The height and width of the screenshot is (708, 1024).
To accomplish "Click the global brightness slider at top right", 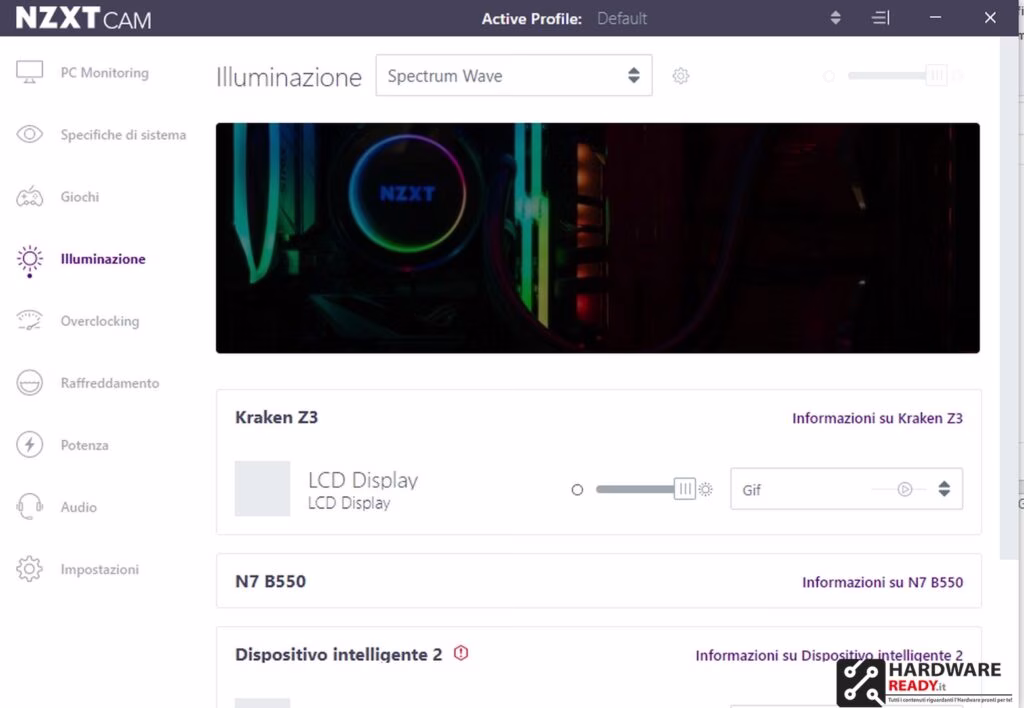I will pos(897,75).
